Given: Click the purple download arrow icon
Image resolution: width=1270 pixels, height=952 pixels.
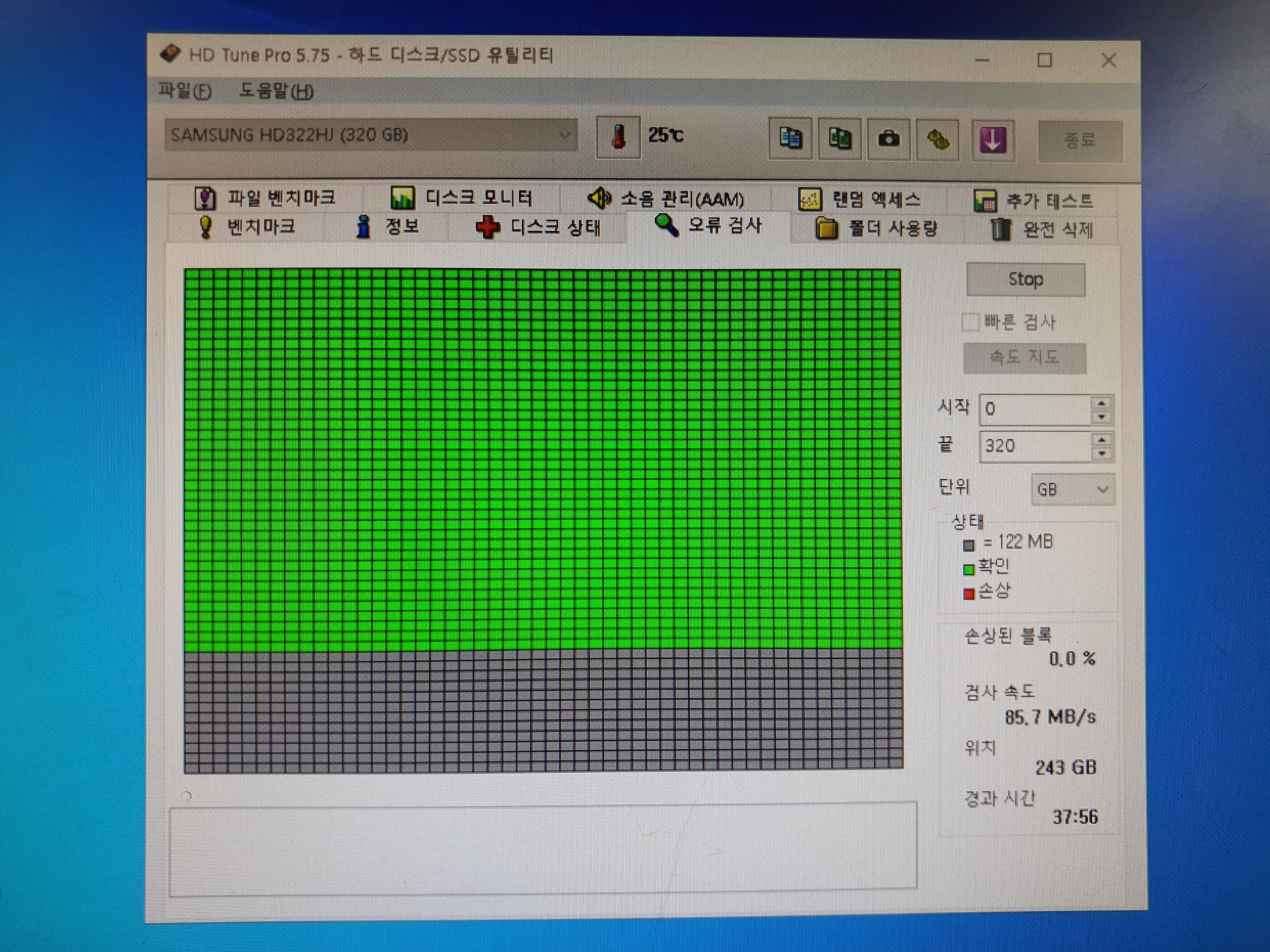Looking at the screenshot, I should [x=993, y=140].
